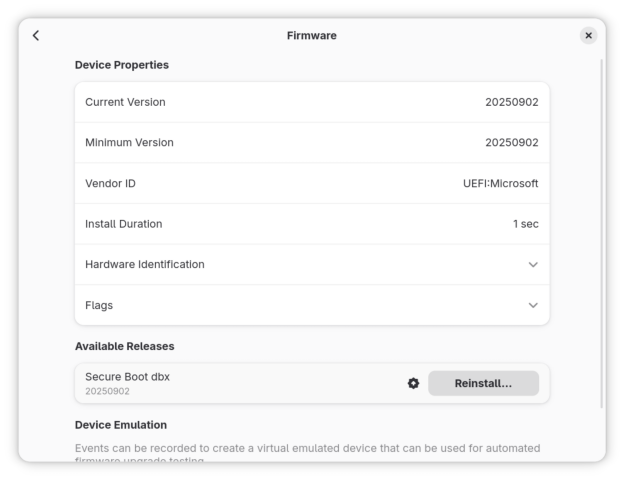Click the Install Duration row label
The width and height of the screenshot is (624, 480).
click(123, 224)
